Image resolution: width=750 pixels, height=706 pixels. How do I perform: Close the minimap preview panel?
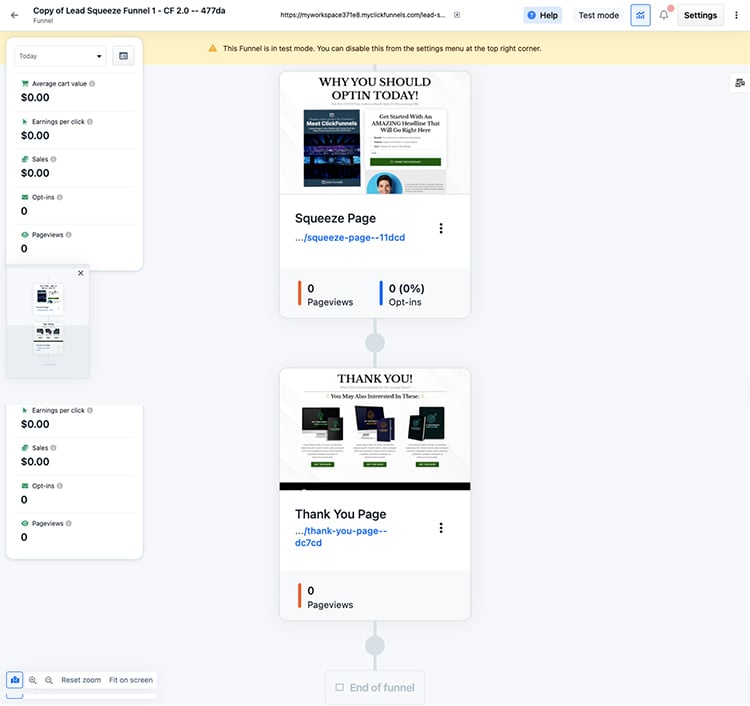click(81, 273)
